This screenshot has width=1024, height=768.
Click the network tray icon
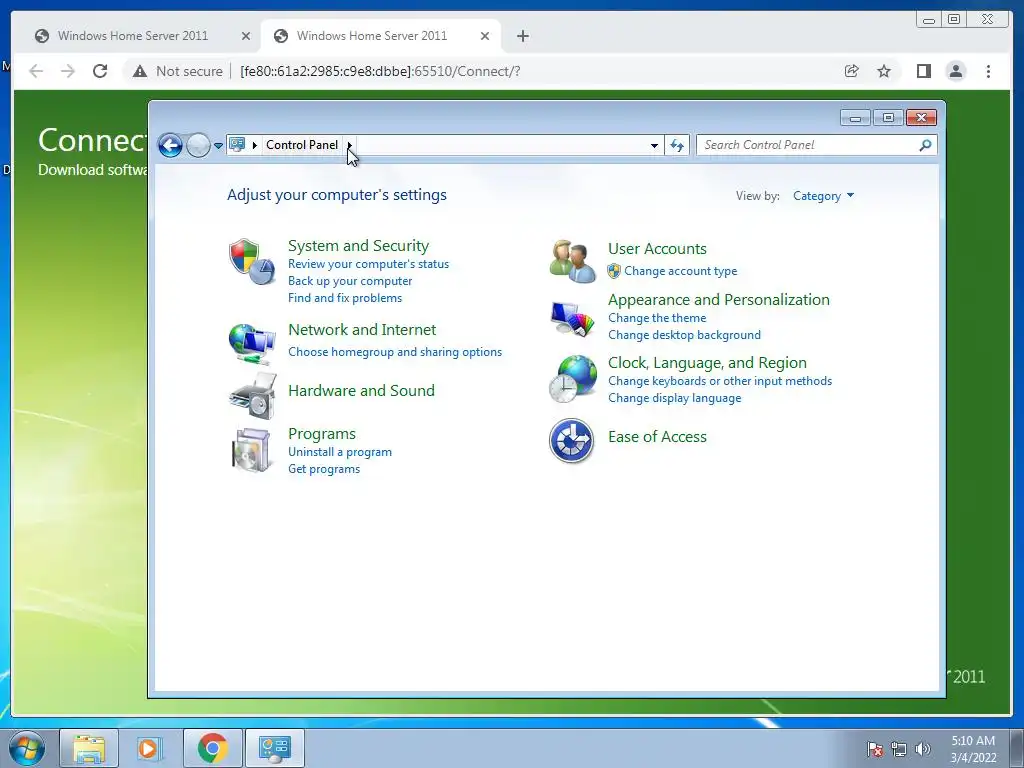tap(899, 749)
